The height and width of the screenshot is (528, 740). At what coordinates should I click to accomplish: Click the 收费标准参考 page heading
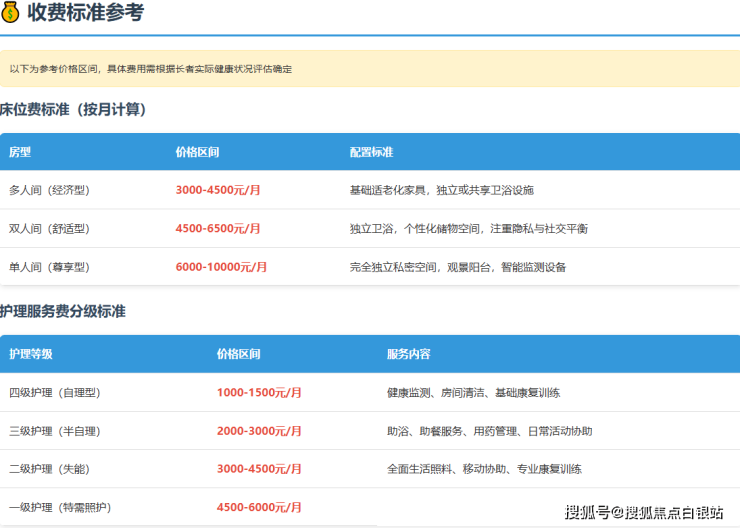85,13
